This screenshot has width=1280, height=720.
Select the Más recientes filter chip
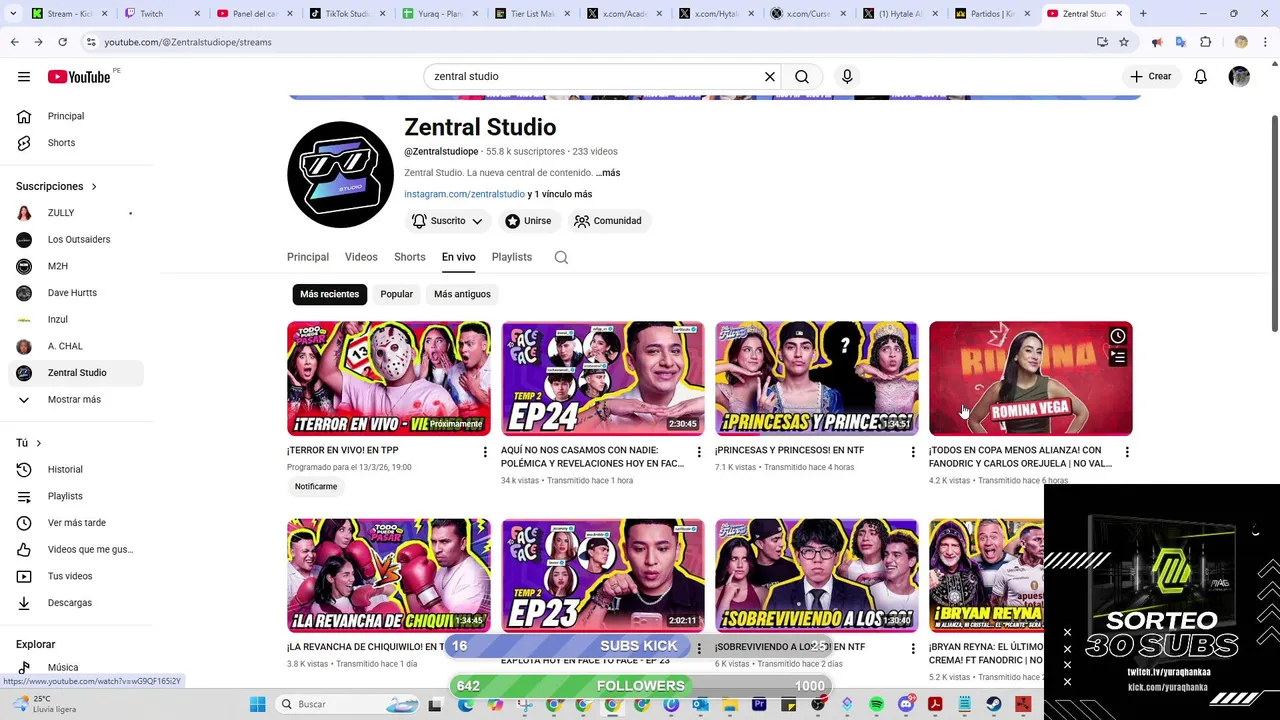329,294
